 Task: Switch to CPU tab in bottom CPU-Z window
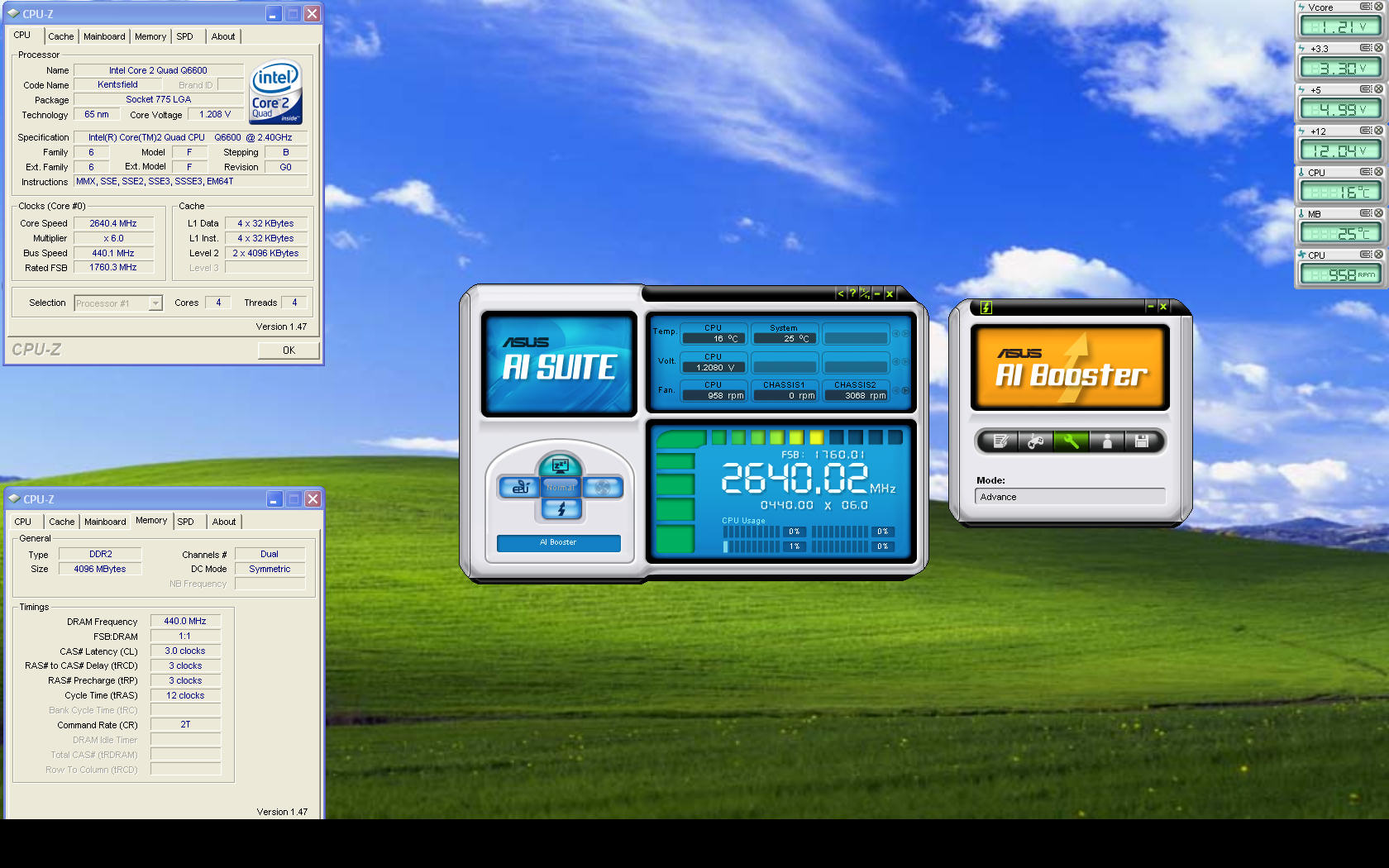23,522
